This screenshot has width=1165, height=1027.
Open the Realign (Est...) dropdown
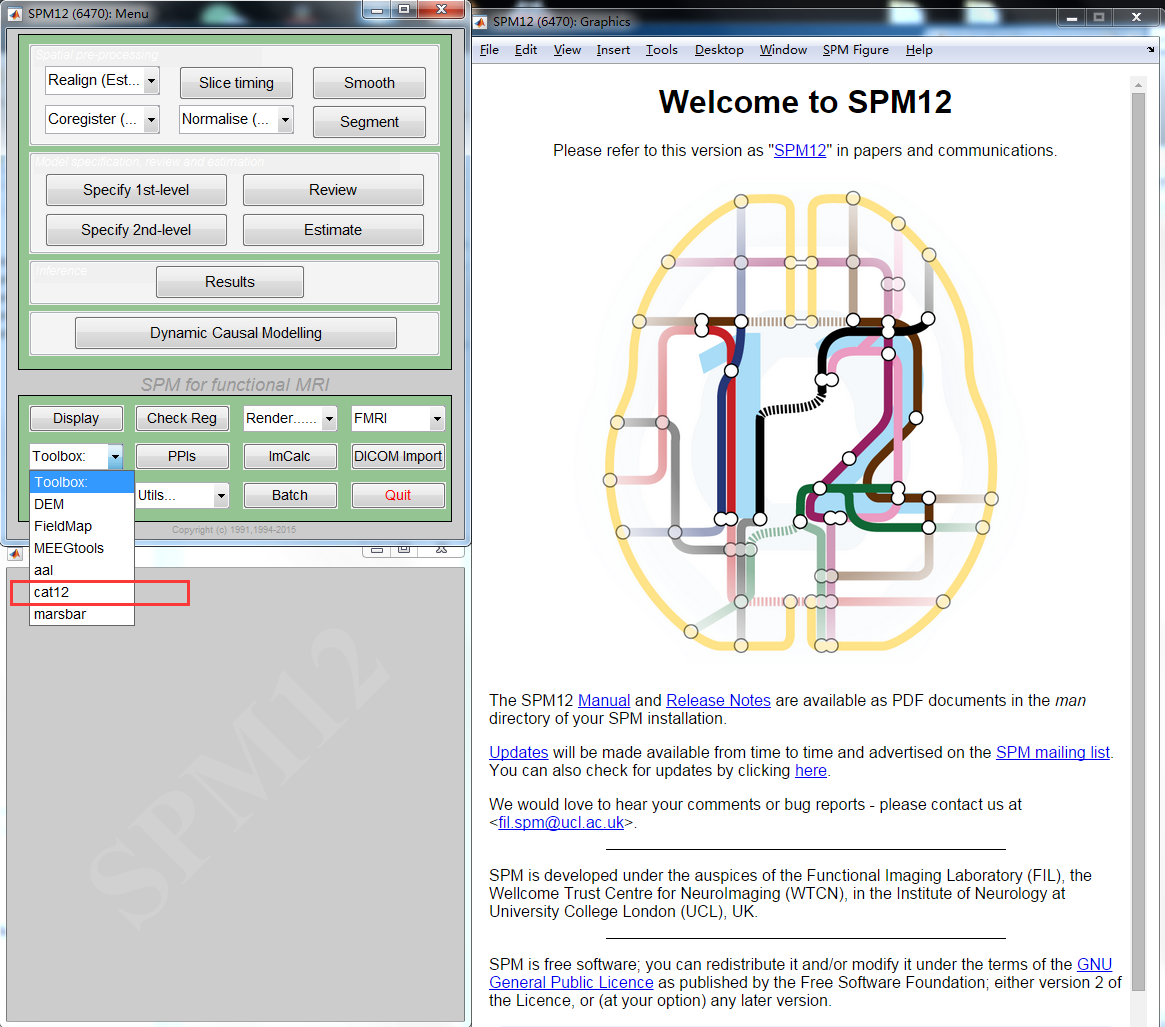(x=101, y=81)
